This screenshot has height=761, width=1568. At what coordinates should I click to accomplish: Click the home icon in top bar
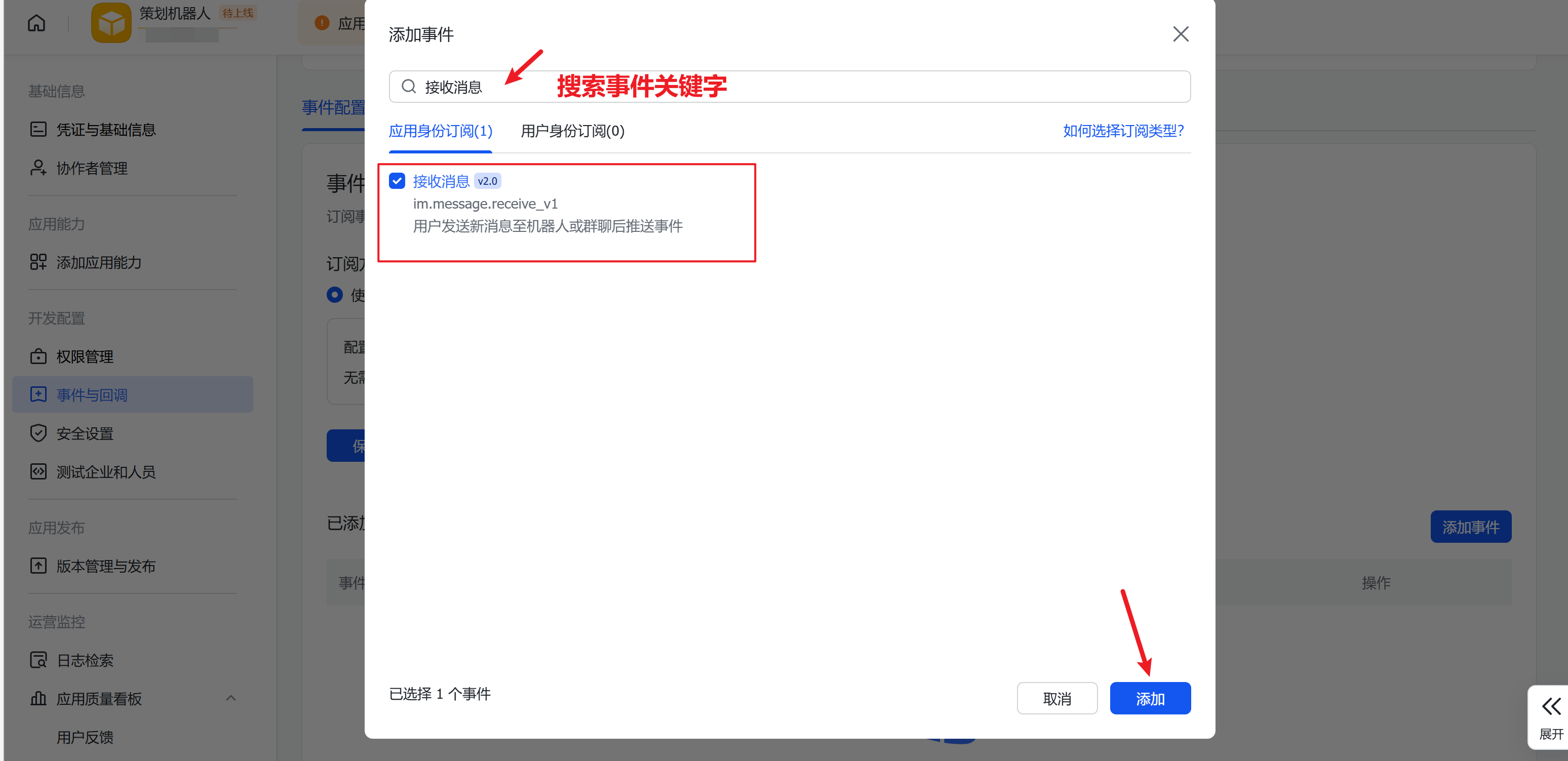(x=36, y=23)
